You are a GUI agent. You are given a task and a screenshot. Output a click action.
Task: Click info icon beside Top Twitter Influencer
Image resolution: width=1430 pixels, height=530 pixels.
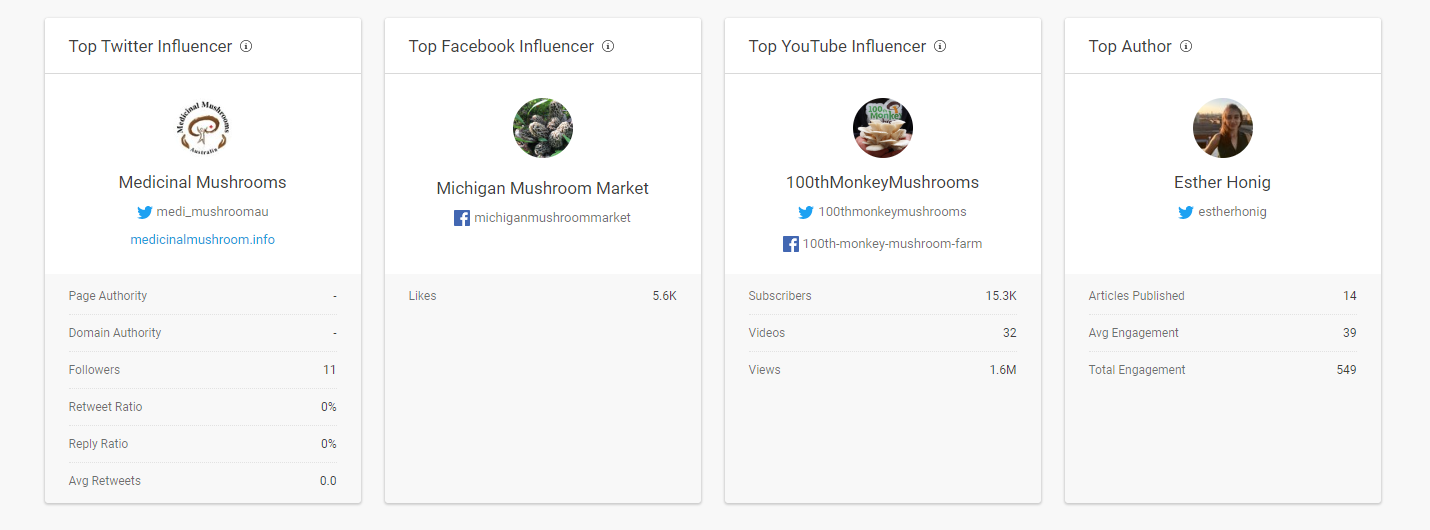click(246, 46)
